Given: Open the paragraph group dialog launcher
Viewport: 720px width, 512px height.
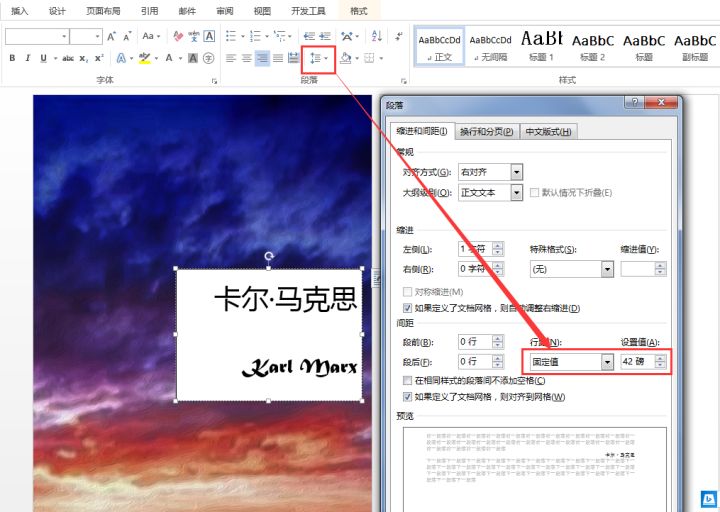Looking at the screenshot, I should [404, 81].
